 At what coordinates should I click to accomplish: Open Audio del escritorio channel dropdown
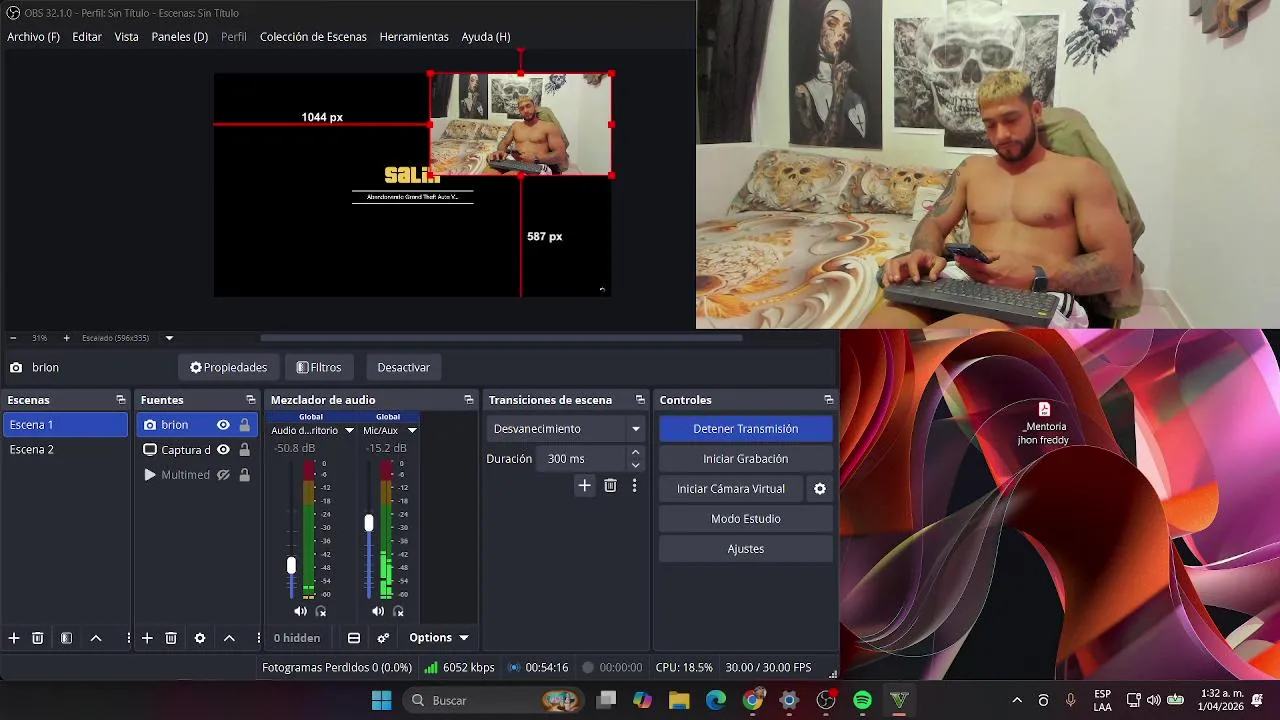(x=349, y=431)
